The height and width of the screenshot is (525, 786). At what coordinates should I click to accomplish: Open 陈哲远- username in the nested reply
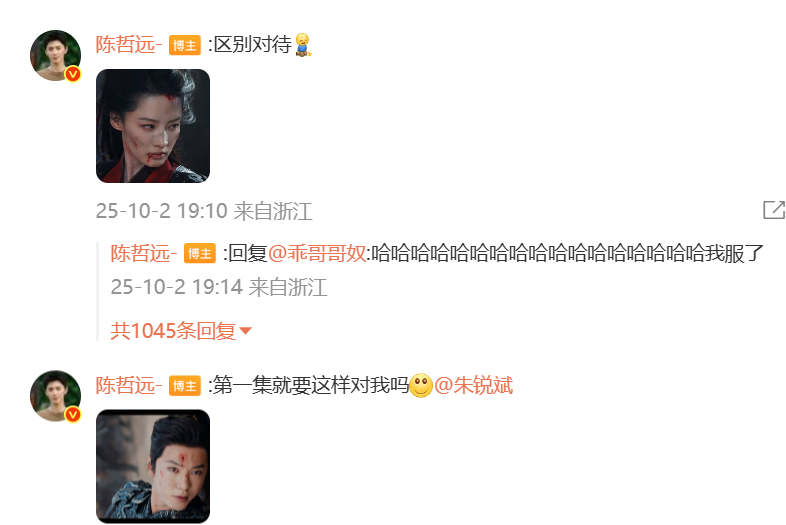(144, 253)
